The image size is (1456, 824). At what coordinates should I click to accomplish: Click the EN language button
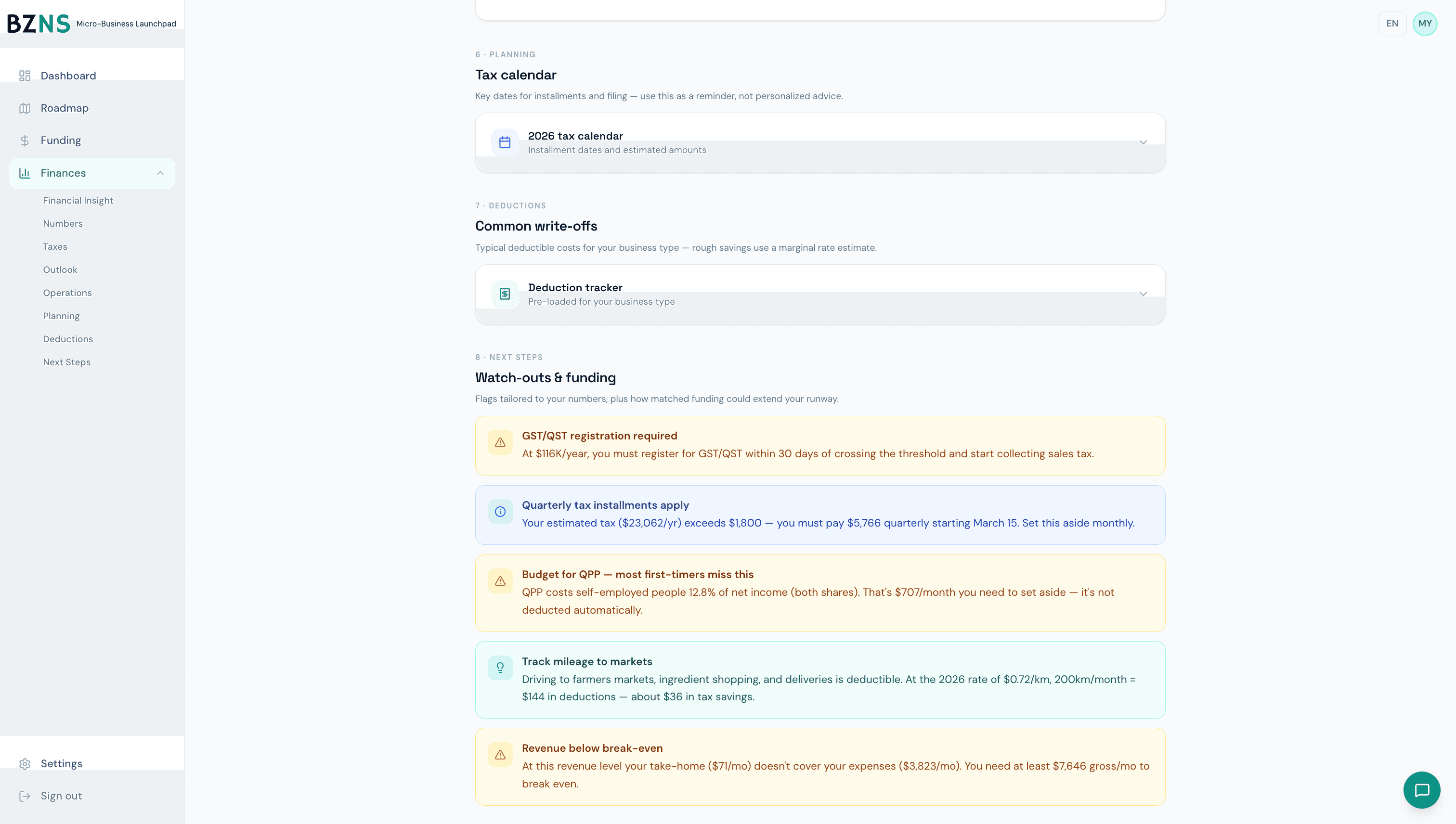[x=1392, y=23]
